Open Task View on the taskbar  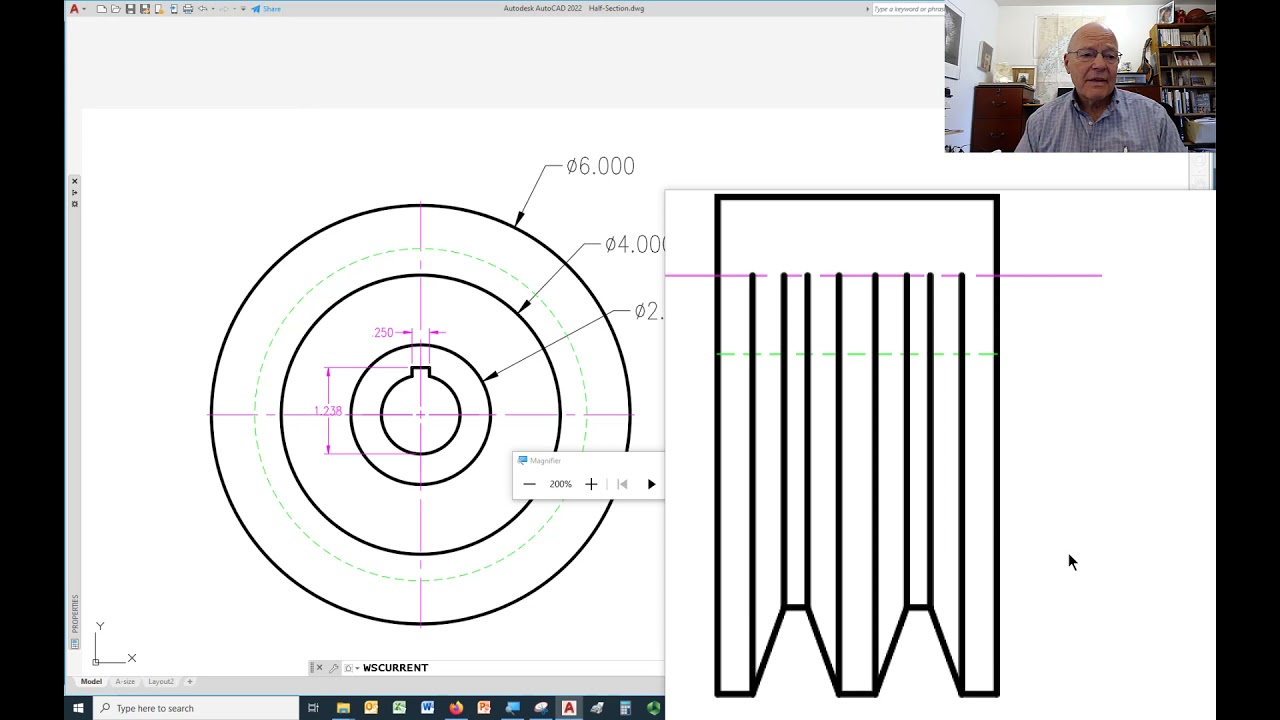(x=313, y=708)
